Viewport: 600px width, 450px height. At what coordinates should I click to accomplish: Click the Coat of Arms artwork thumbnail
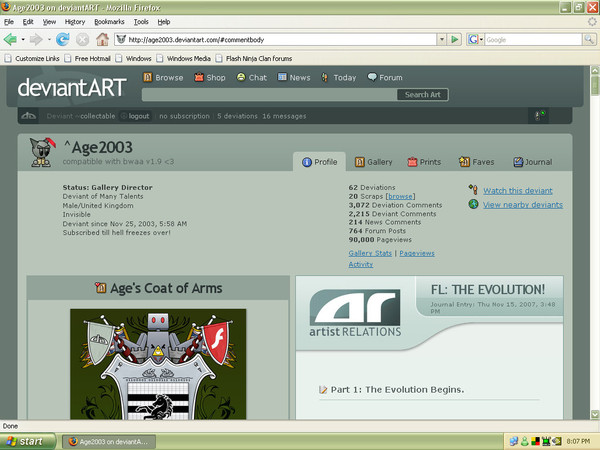[158, 364]
